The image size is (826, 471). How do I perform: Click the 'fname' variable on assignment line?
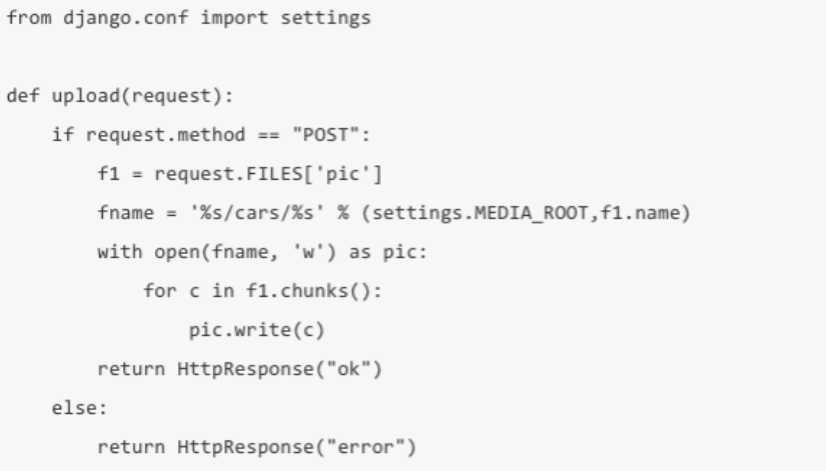(125, 213)
